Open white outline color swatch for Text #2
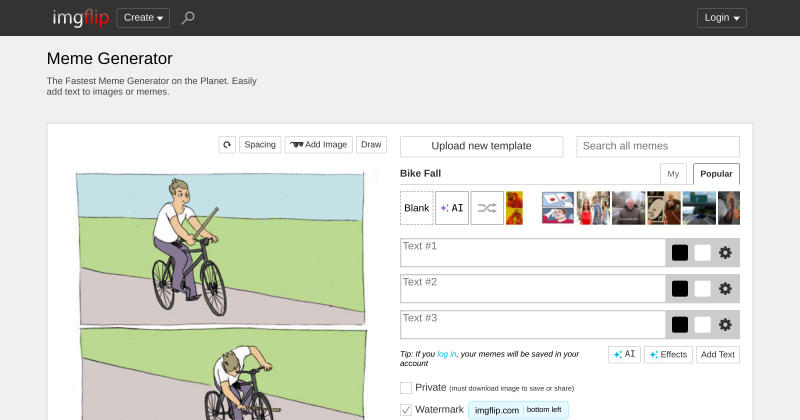The width and height of the screenshot is (800, 420). [x=702, y=289]
